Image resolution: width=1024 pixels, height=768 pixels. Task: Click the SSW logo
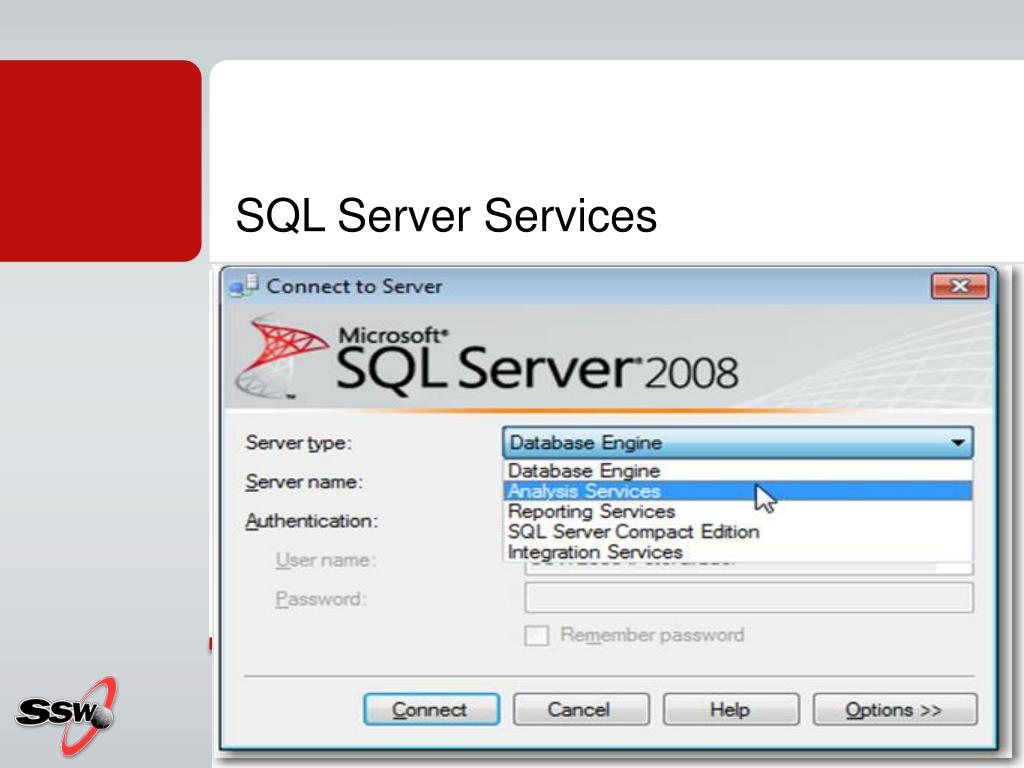(67, 714)
